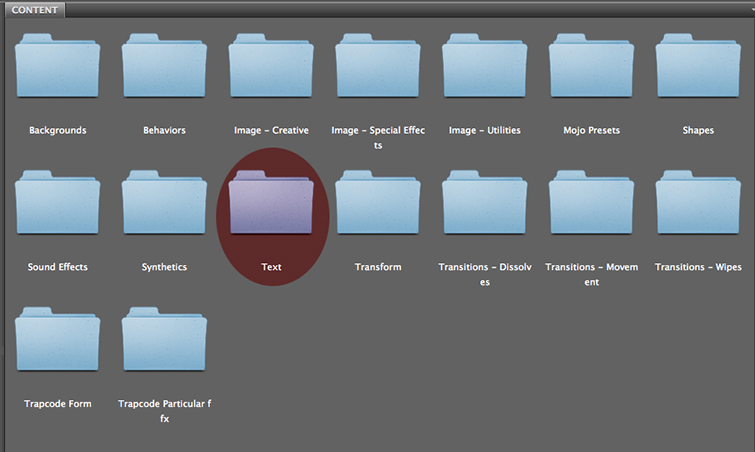Click the Text folder label
The width and height of the screenshot is (755, 452).
pos(271,267)
